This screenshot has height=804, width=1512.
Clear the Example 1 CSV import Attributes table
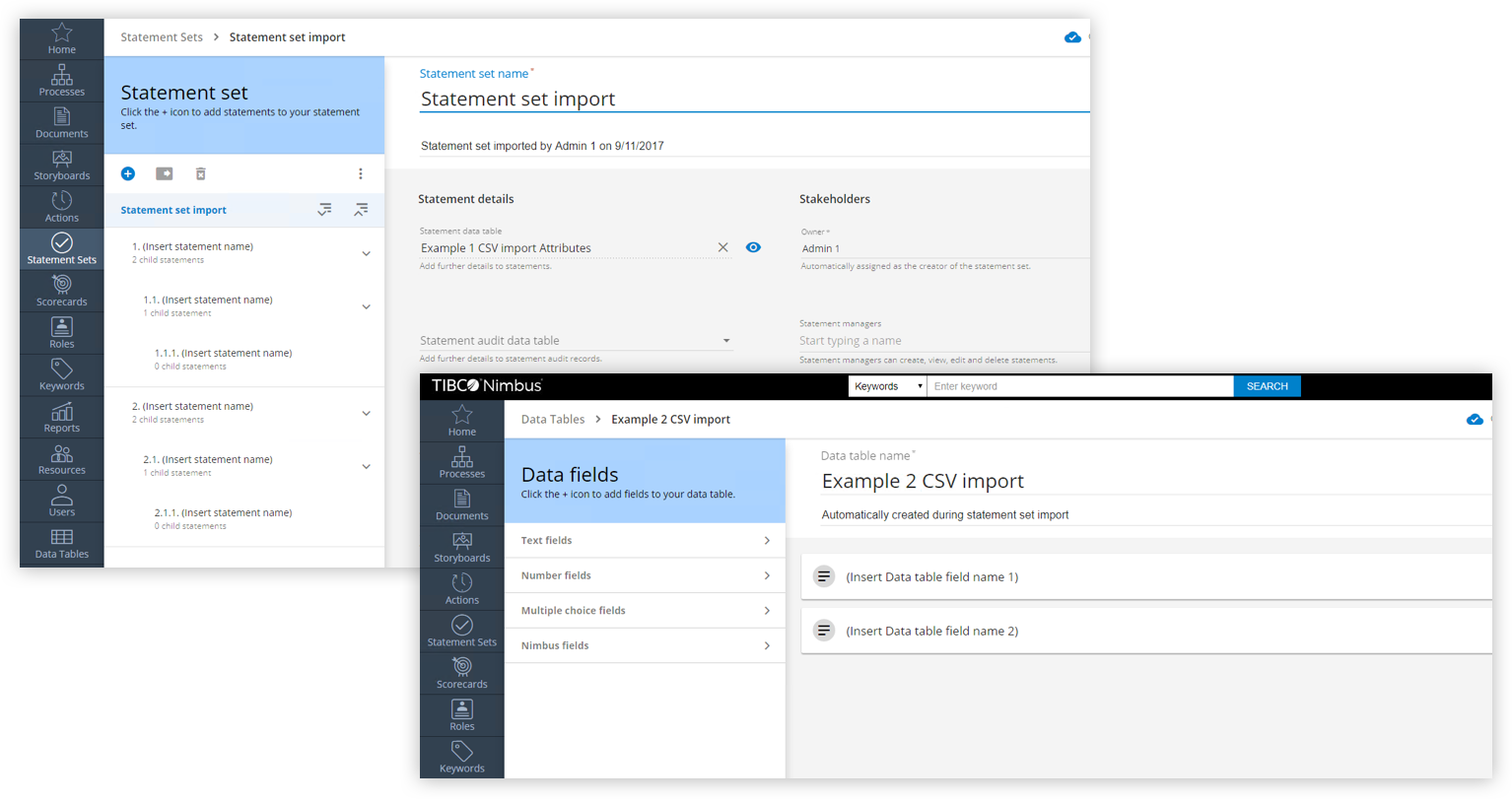pyautogui.click(x=723, y=247)
